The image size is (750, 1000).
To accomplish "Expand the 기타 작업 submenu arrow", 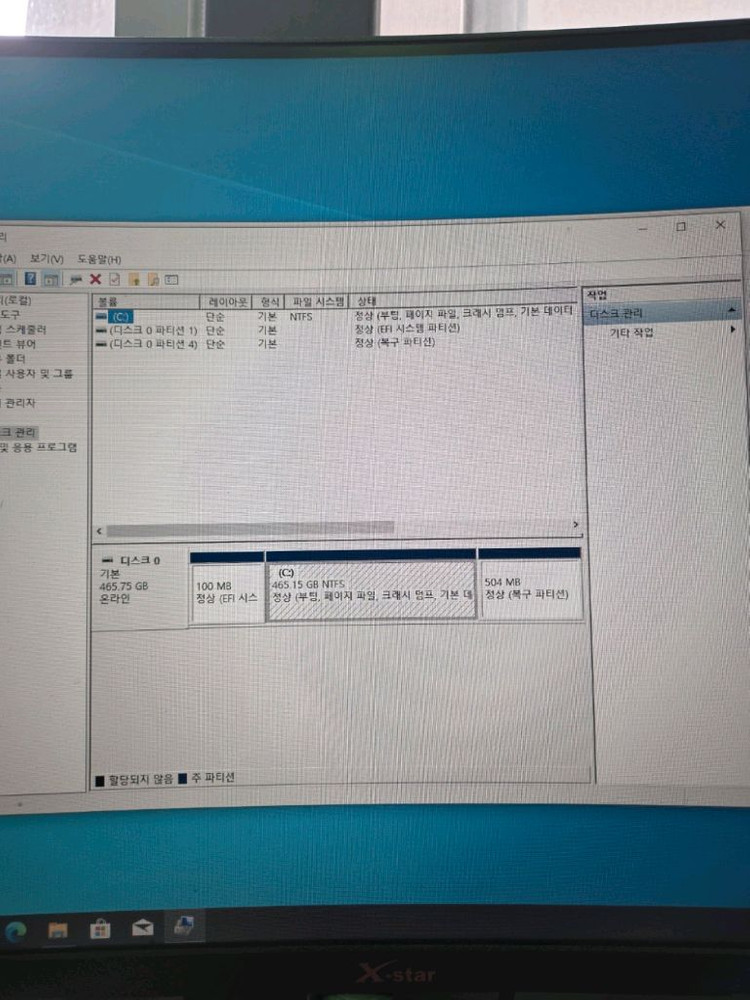I will coord(732,330).
